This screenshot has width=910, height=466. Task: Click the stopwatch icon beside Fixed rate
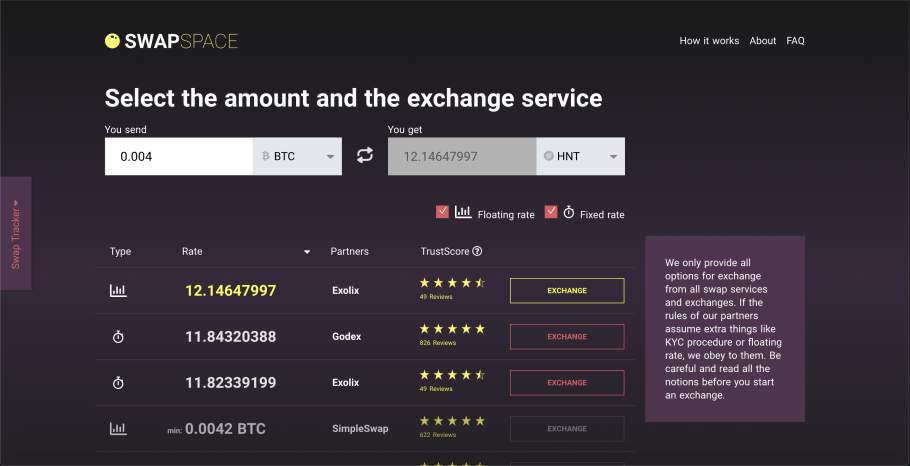(569, 212)
